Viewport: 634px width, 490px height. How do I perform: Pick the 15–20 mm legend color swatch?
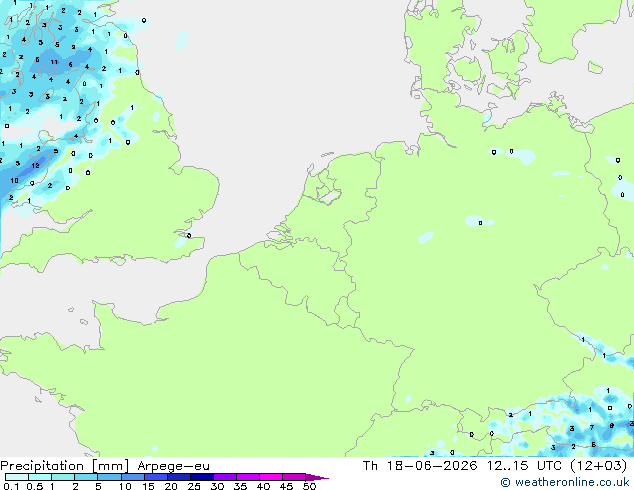coord(155,477)
